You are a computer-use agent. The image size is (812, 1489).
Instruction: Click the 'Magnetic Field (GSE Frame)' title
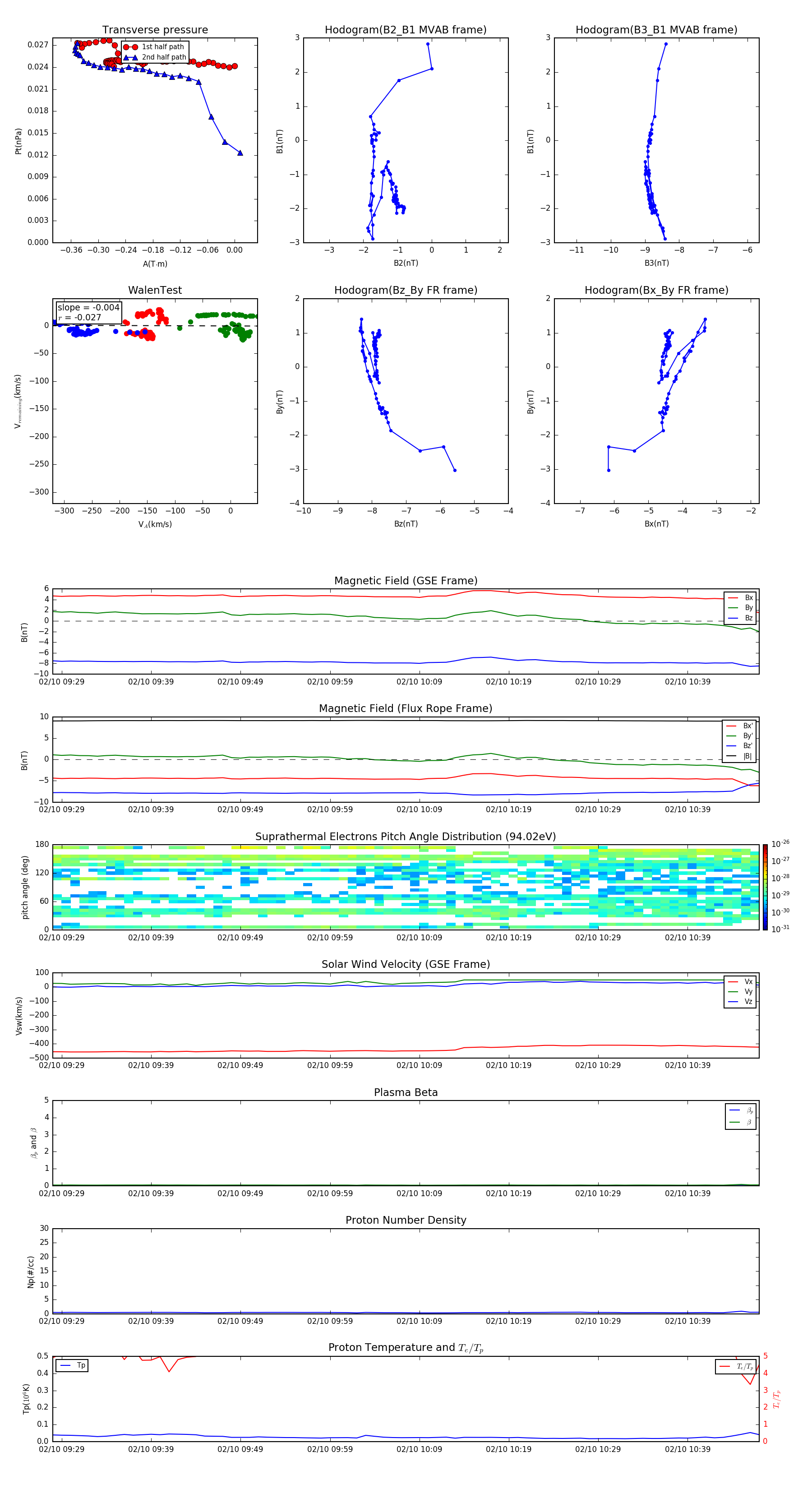pos(406,581)
